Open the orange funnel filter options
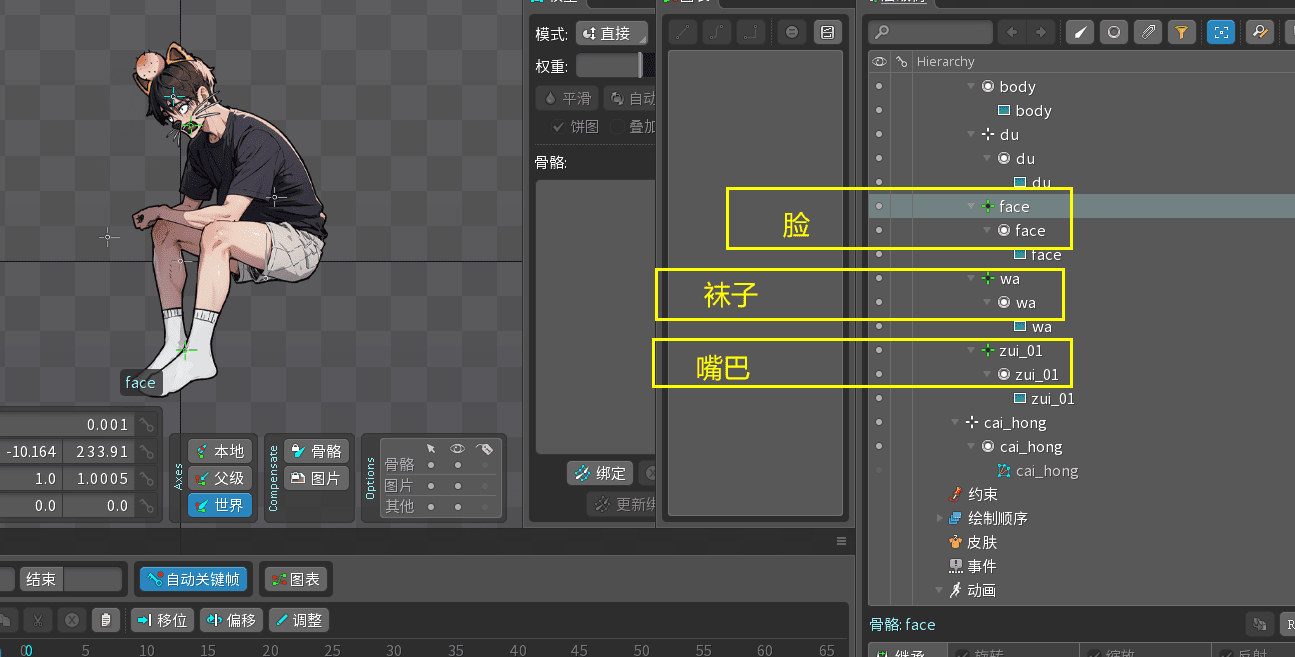1295x657 pixels. [x=1182, y=32]
